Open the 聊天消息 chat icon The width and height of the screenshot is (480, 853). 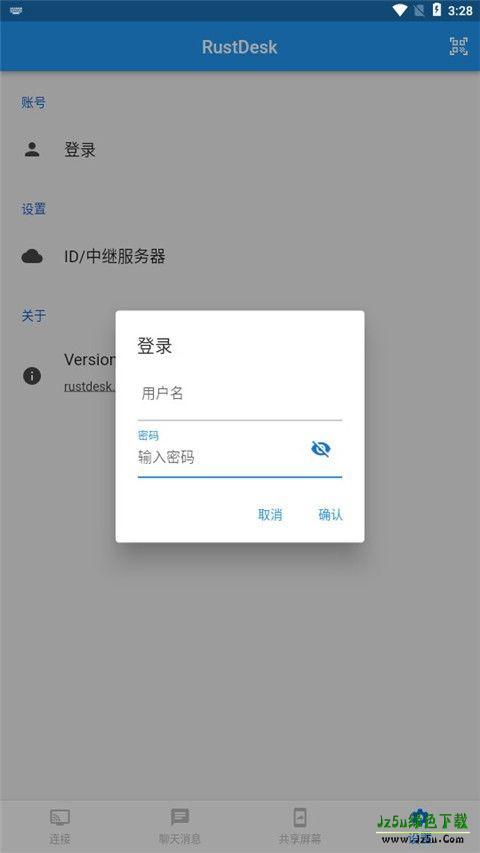click(180, 817)
